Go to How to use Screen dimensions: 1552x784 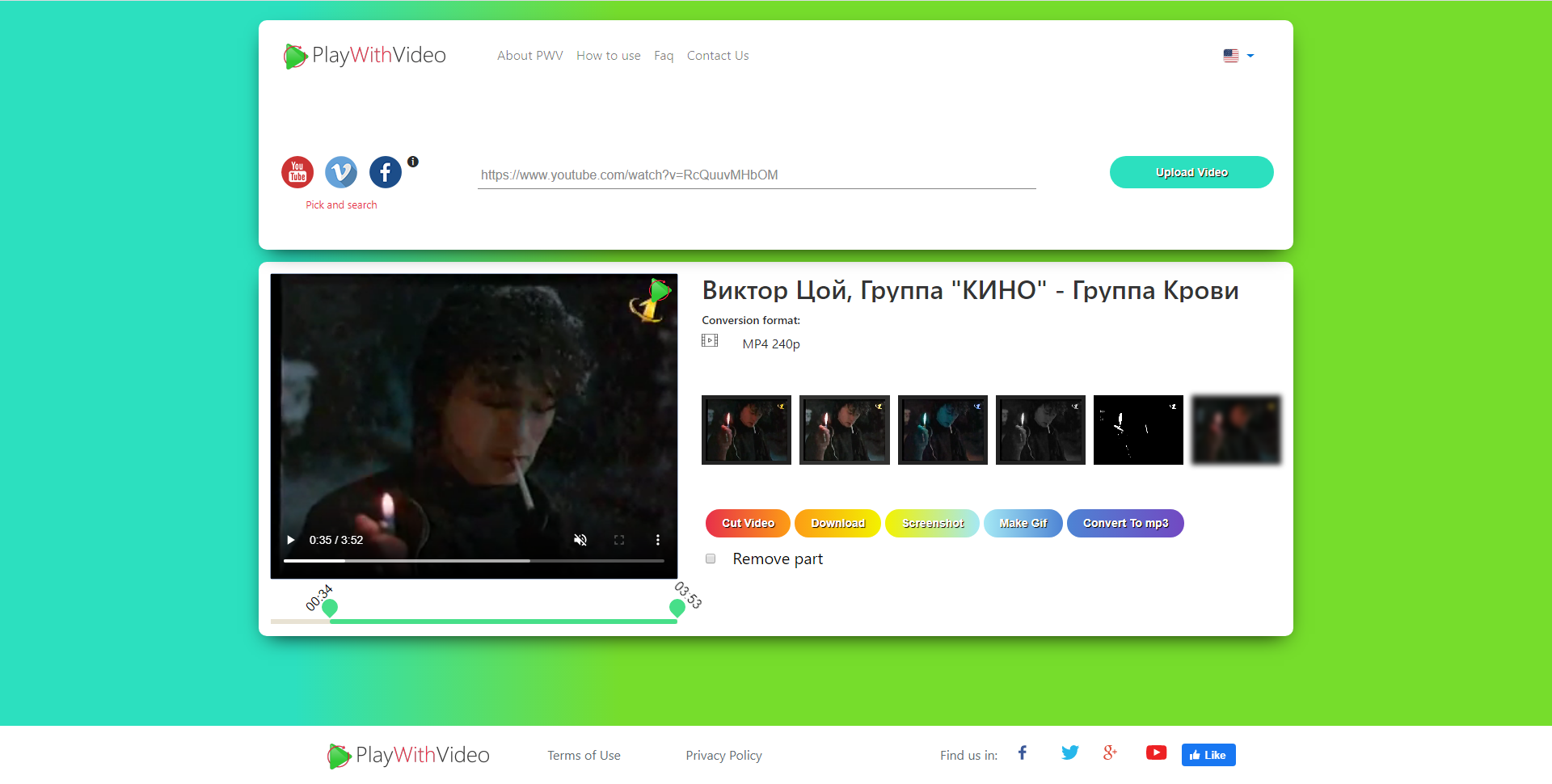[609, 56]
